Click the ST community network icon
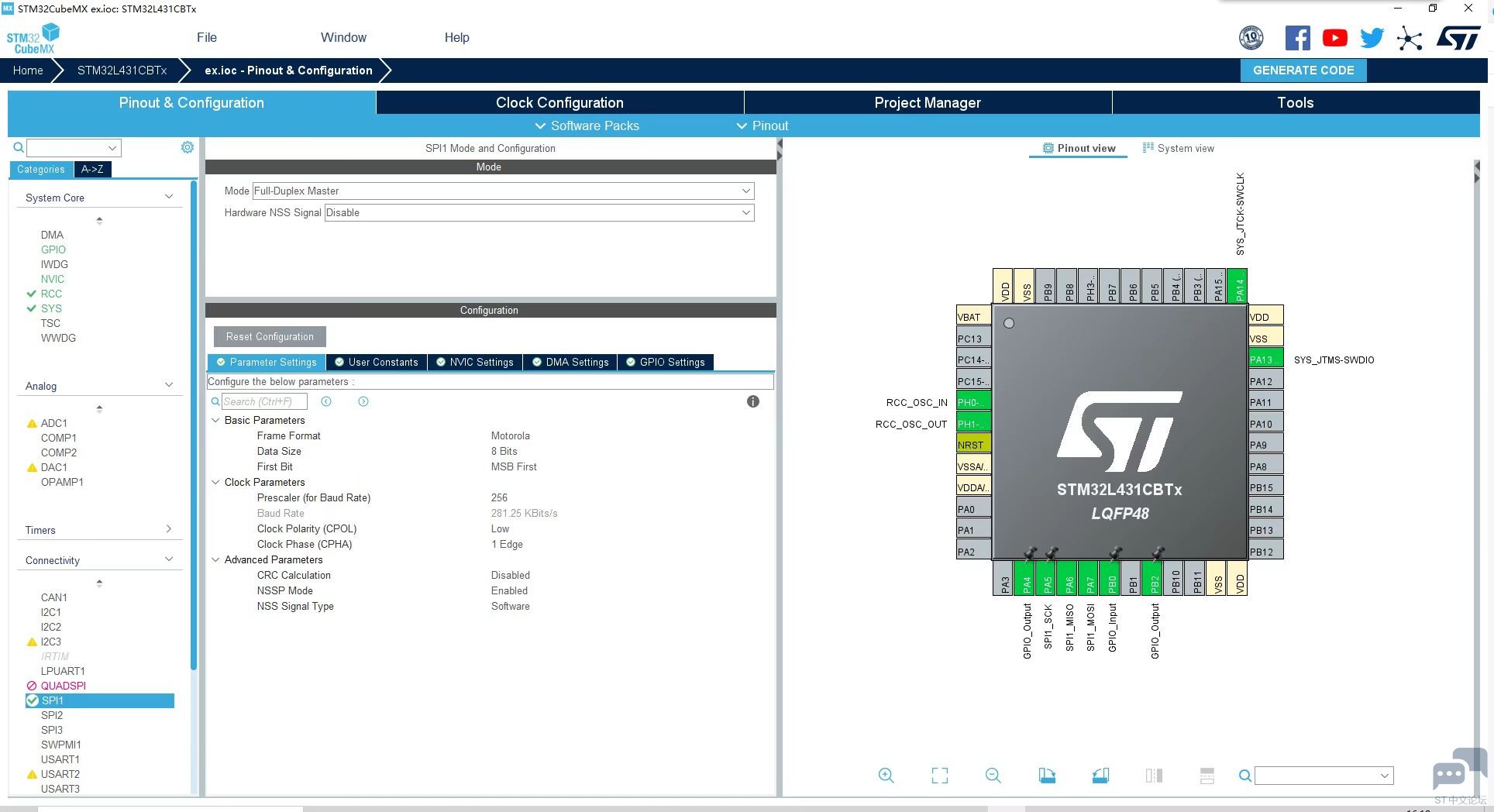 click(x=1410, y=38)
